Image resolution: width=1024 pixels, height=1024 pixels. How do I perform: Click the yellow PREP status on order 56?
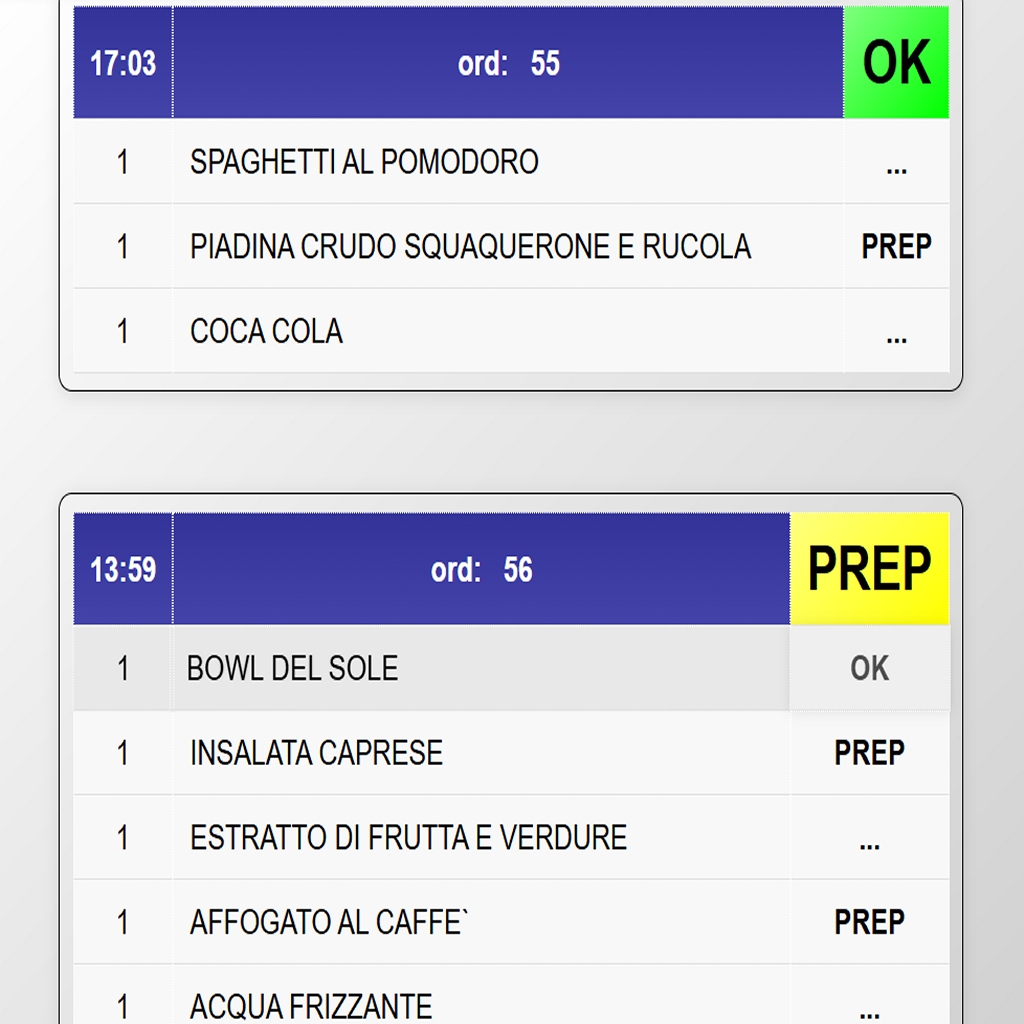(x=869, y=569)
